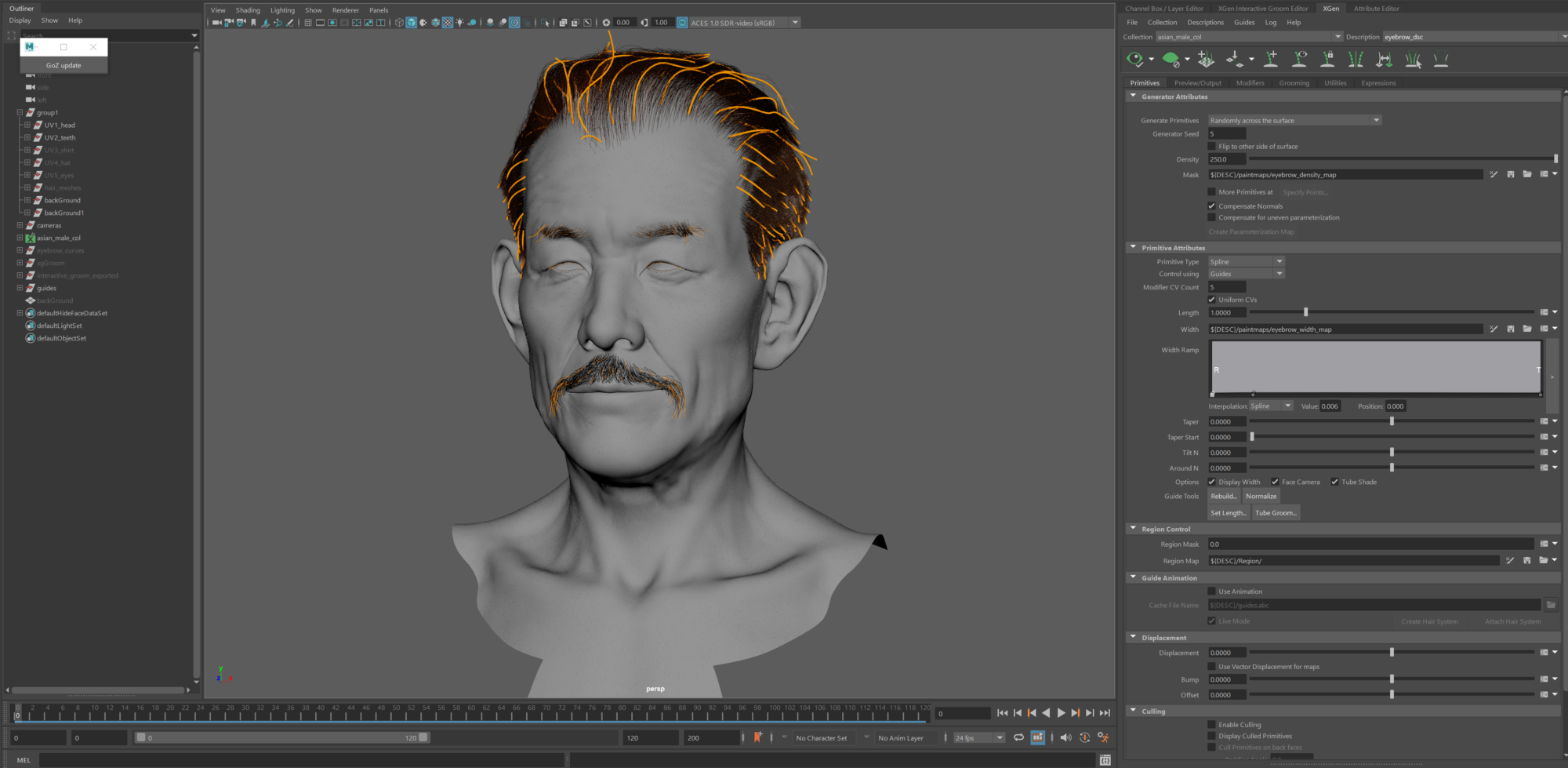Switch to the Grooming tab
Screen dimensions: 1568x768
click(1294, 83)
